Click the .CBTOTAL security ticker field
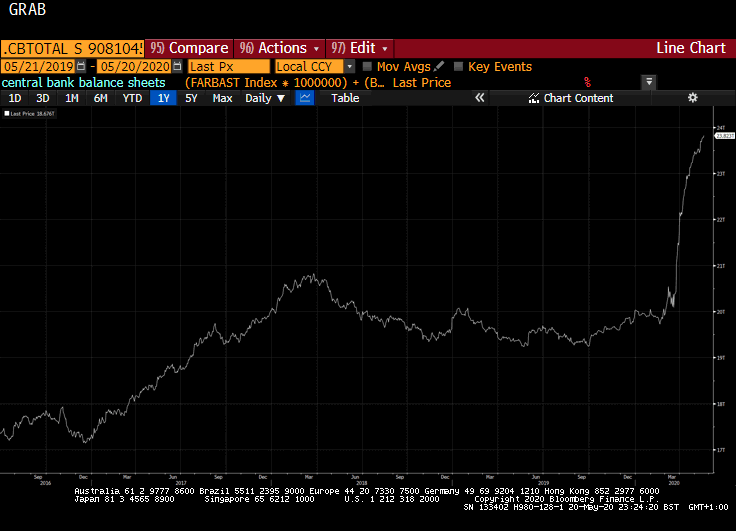736x531 pixels. [x=72, y=49]
